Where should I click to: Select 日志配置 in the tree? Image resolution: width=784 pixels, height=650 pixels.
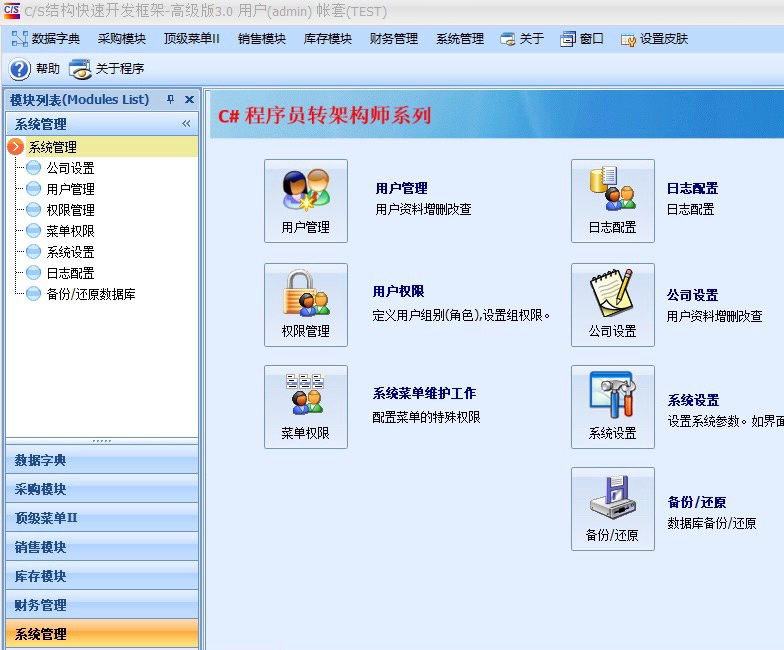coord(70,273)
